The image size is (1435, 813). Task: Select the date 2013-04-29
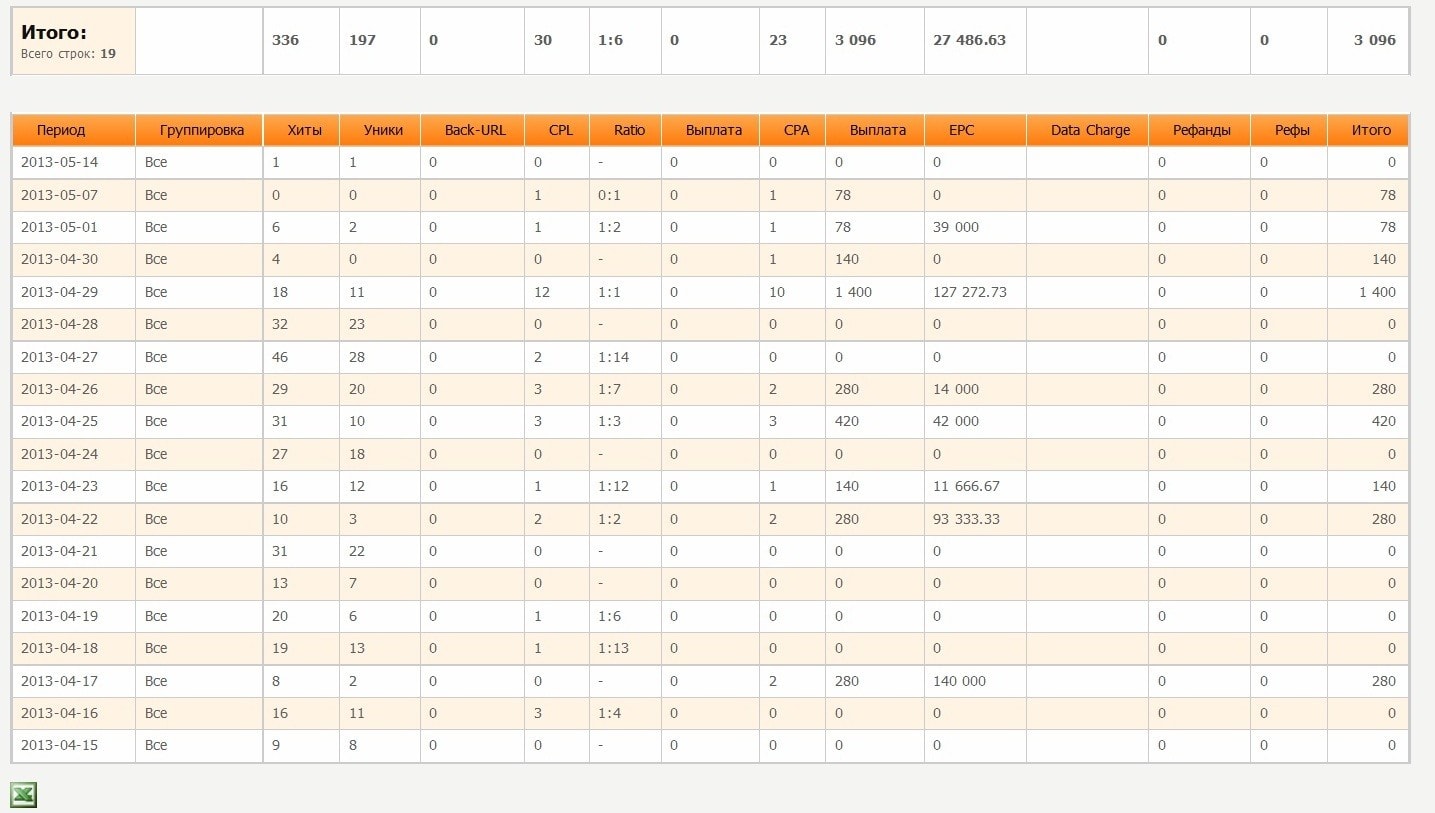coord(59,292)
